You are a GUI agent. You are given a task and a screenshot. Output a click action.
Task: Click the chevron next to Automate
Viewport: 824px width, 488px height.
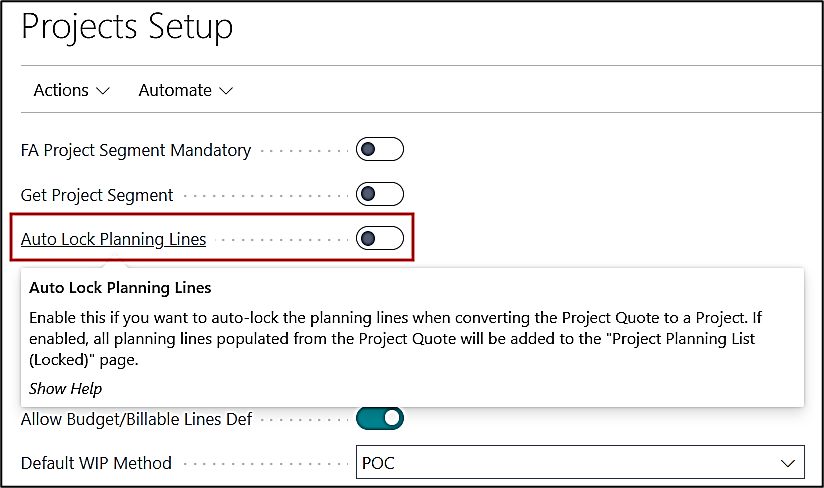coord(225,91)
